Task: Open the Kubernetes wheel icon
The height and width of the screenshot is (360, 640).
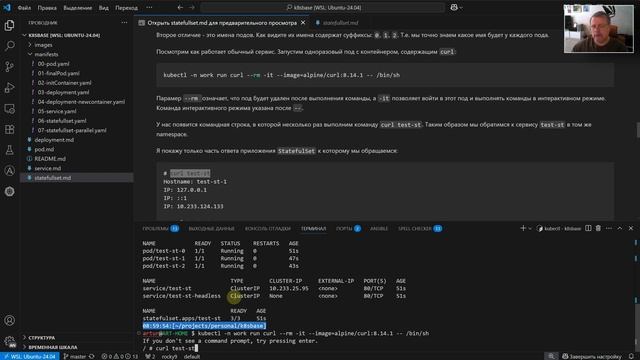Action: [x=9, y=191]
